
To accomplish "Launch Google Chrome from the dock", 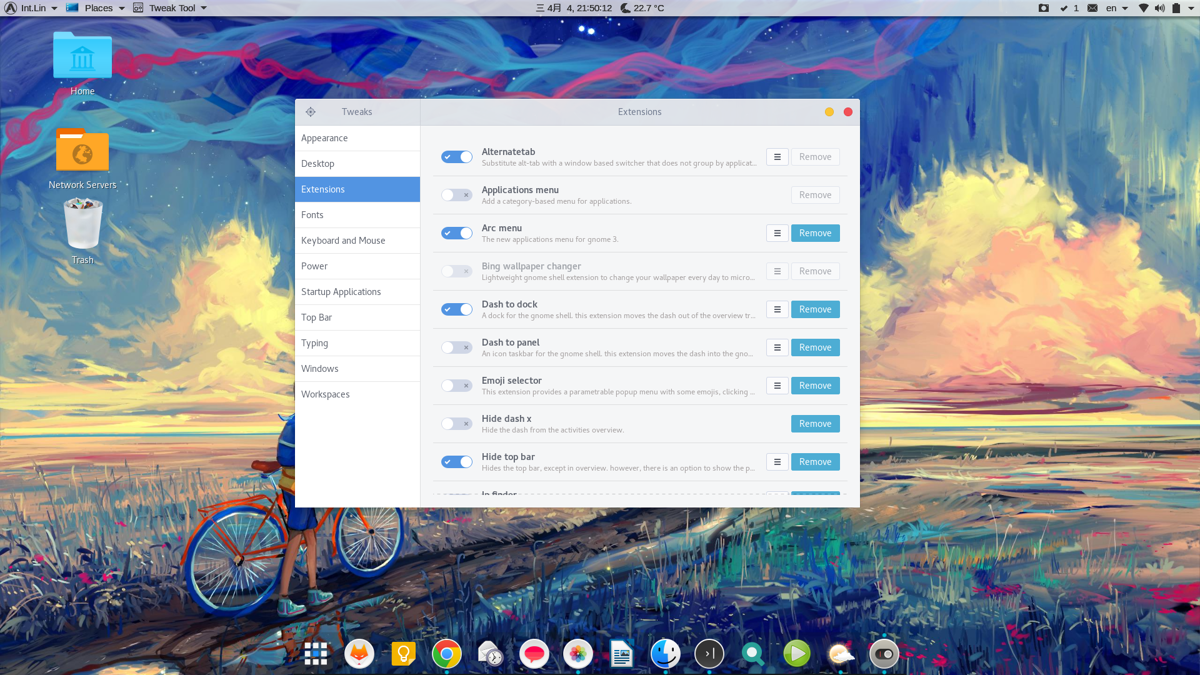I will point(447,654).
